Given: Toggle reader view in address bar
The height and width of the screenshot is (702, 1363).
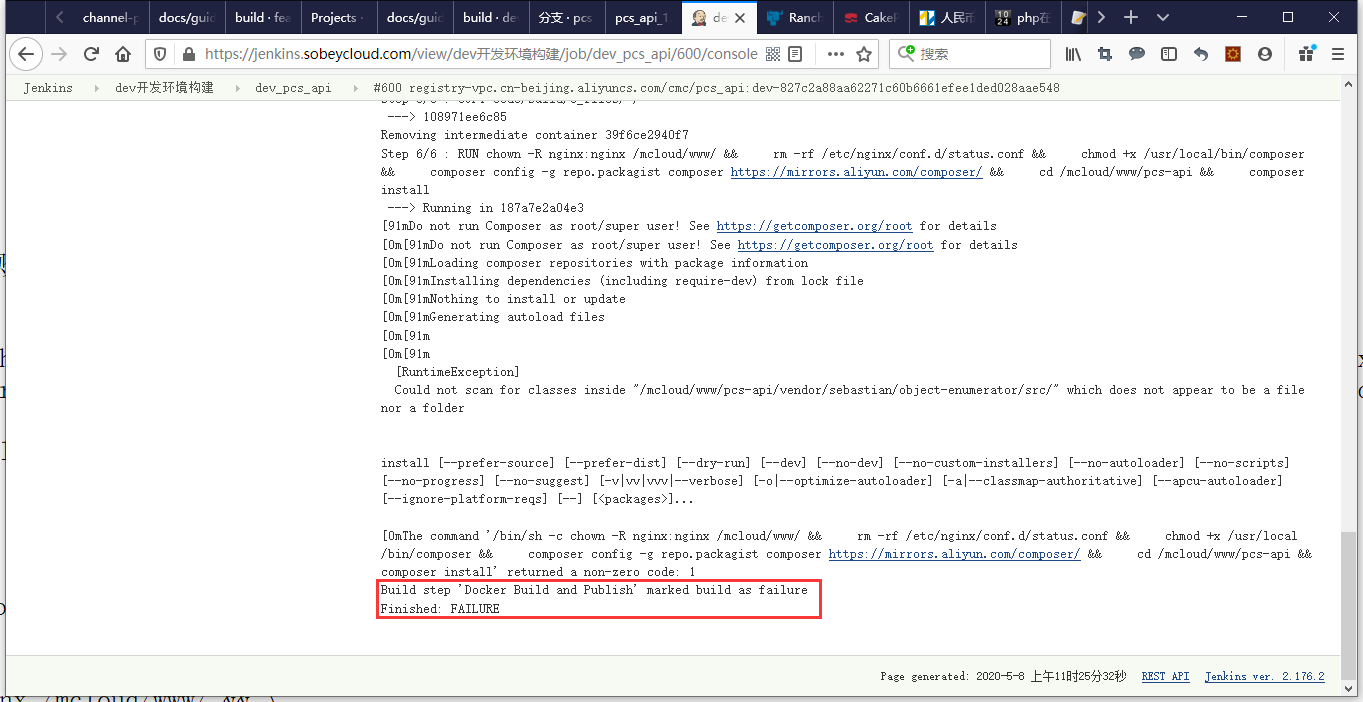Looking at the screenshot, I should tap(795, 54).
